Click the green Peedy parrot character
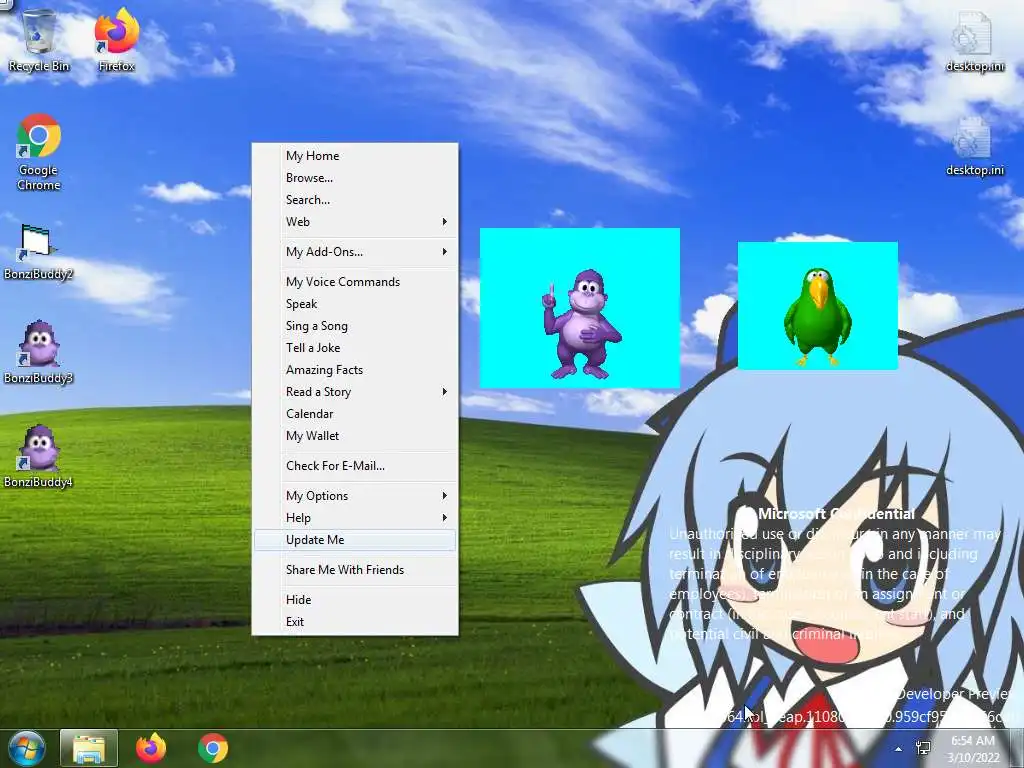 pyautogui.click(x=818, y=315)
